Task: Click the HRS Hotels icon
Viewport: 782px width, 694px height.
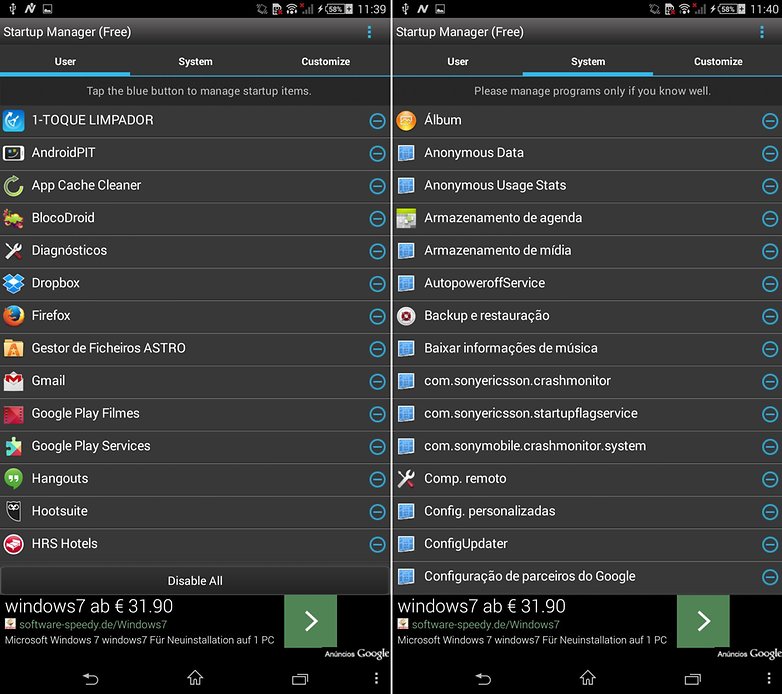Action: point(13,544)
